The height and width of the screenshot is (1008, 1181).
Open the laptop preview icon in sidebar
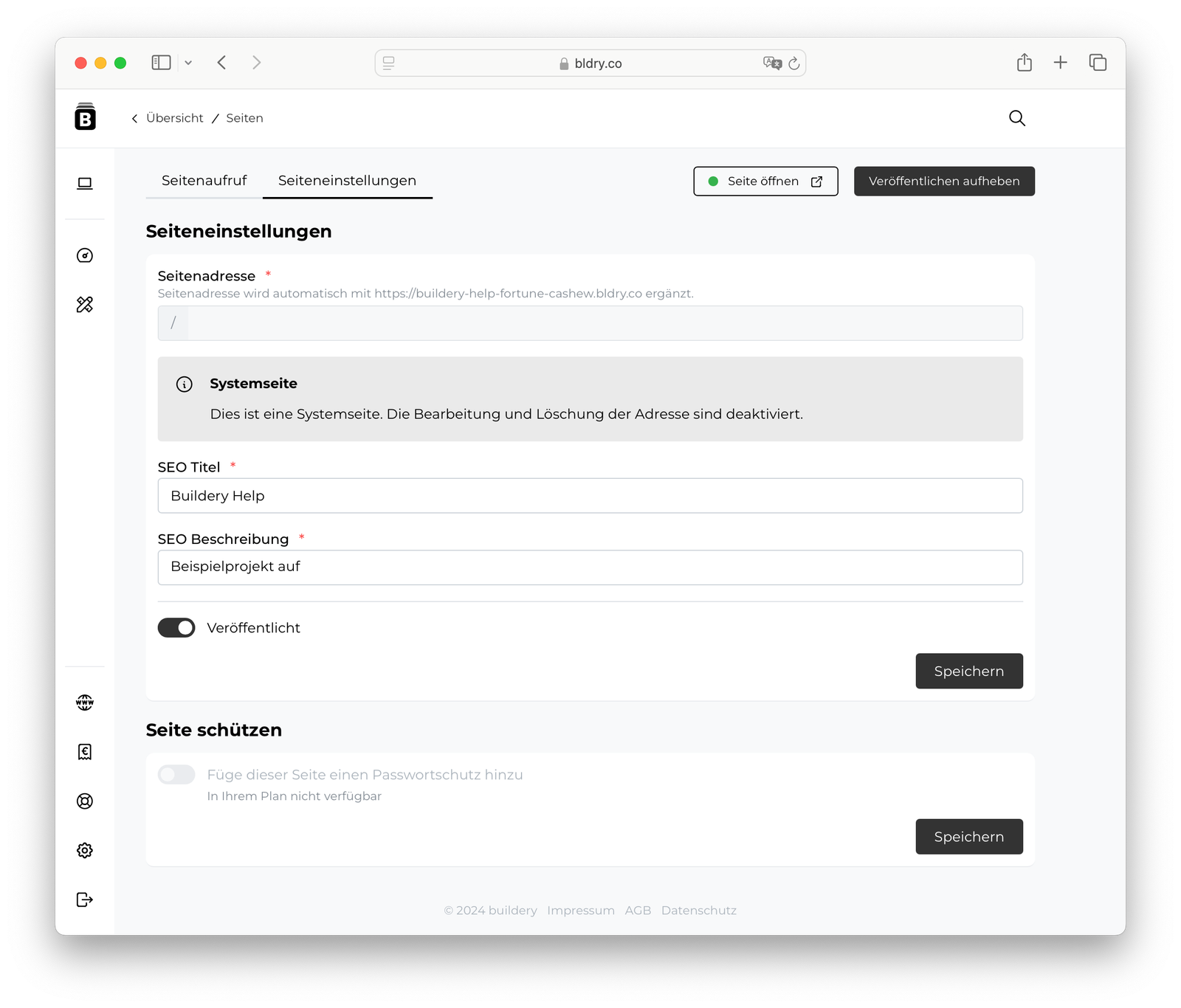[x=85, y=184]
